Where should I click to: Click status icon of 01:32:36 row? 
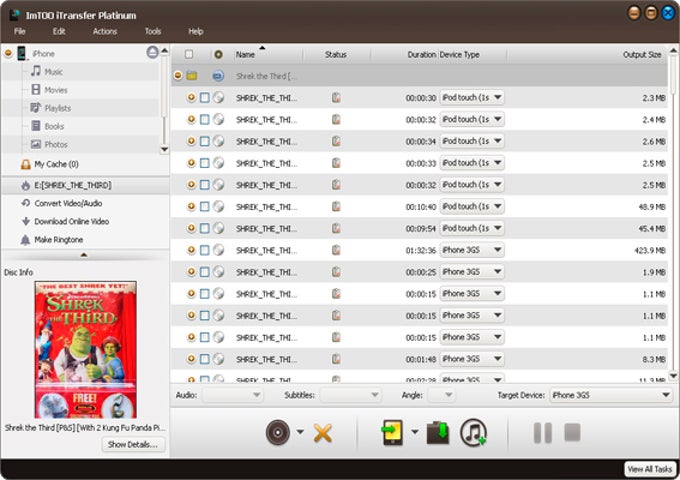pyautogui.click(x=336, y=250)
